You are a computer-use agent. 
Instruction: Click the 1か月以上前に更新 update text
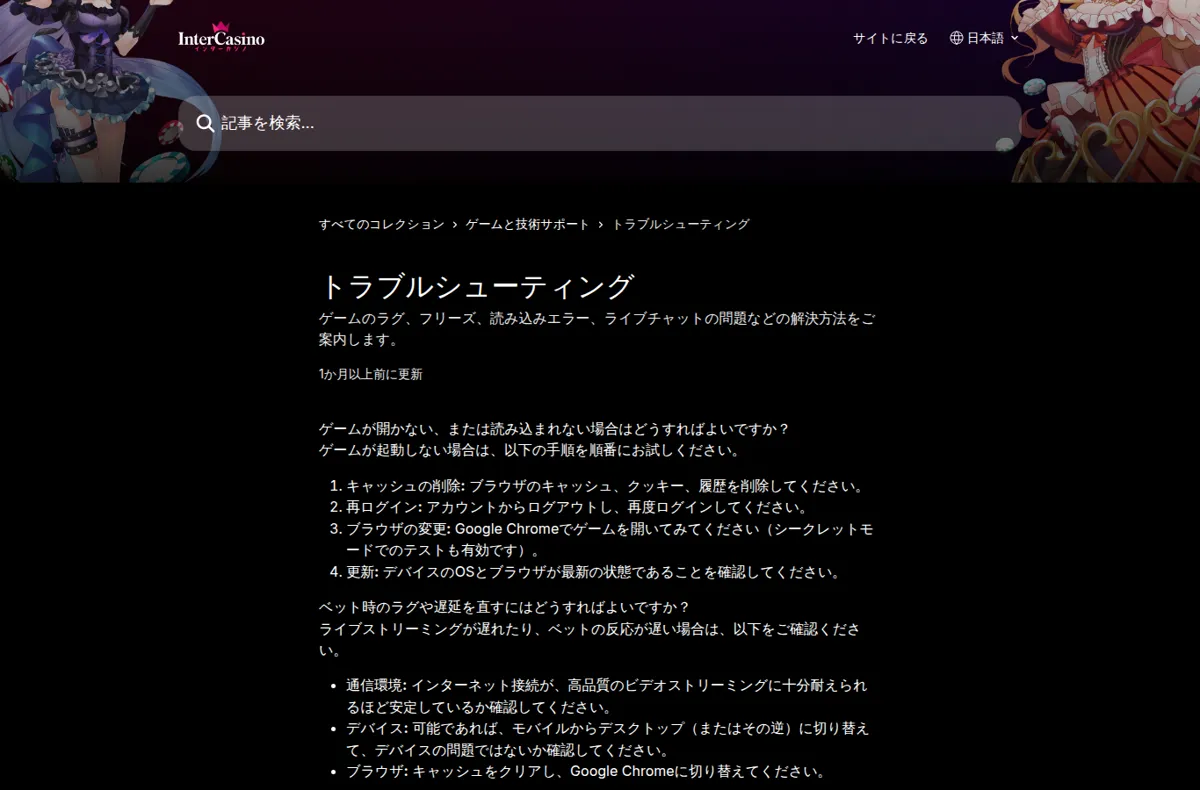pos(371,374)
